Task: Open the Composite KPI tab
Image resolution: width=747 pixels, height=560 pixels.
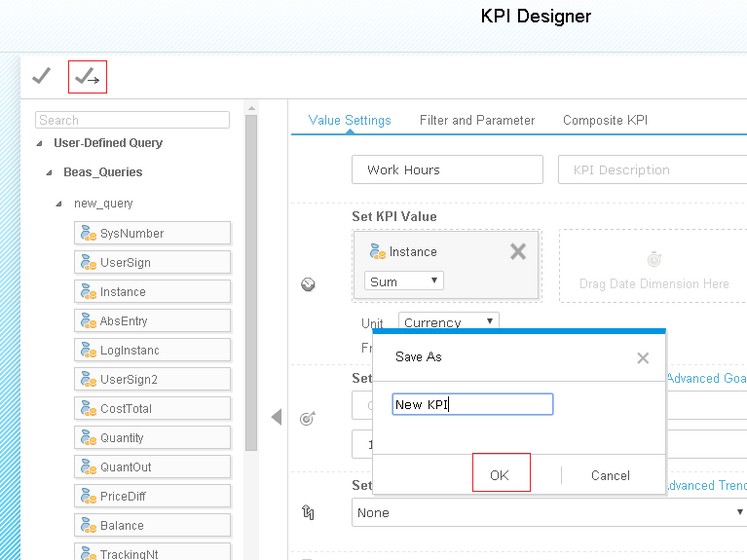Action: tap(605, 120)
